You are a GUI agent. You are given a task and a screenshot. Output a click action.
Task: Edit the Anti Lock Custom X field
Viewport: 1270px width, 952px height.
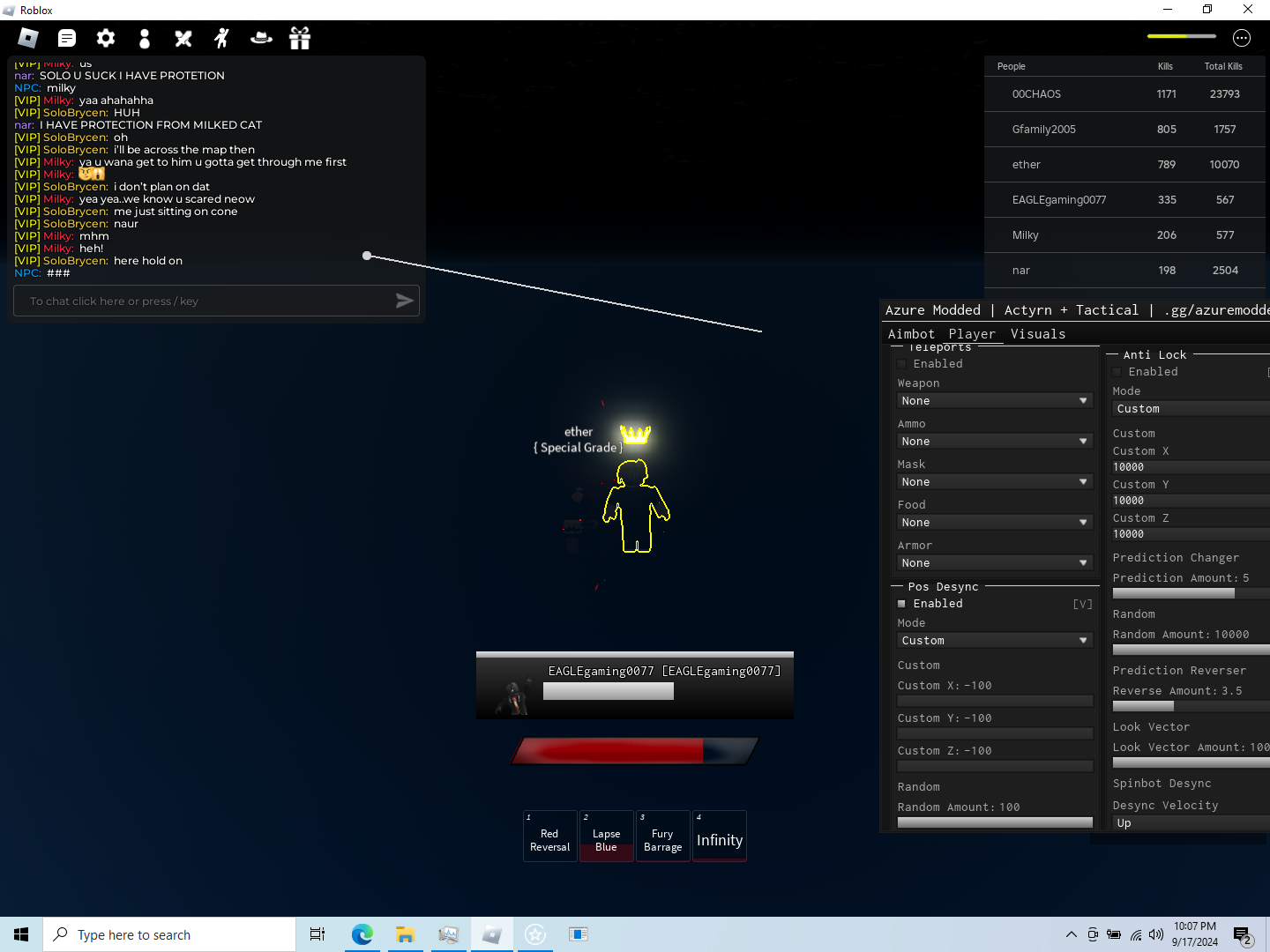tap(1191, 467)
